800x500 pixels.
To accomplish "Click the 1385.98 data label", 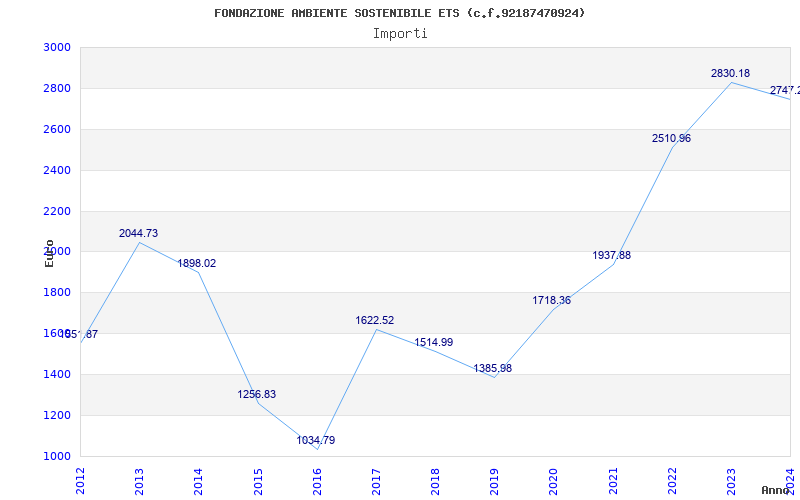I will [x=493, y=368].
